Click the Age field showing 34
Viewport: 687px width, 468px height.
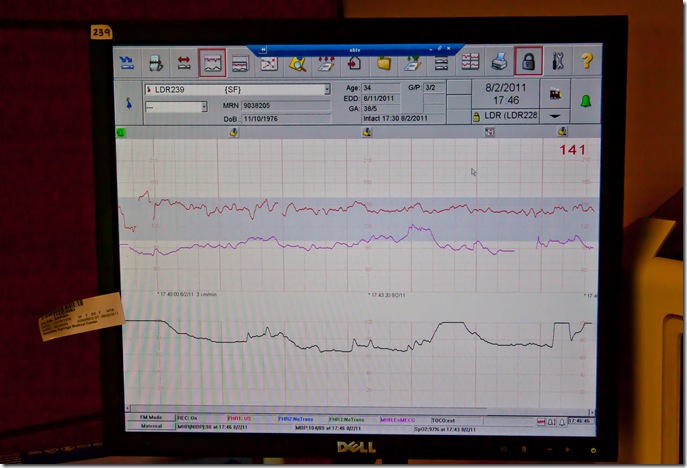pos(380,88)
